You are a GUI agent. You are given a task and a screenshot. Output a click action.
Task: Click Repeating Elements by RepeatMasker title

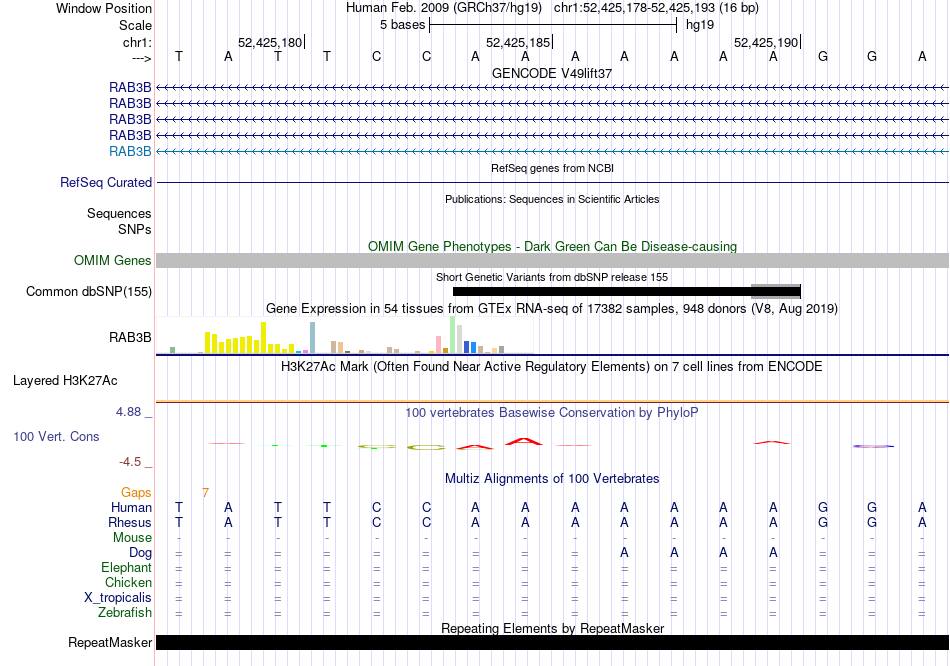[x=552, y=628]
